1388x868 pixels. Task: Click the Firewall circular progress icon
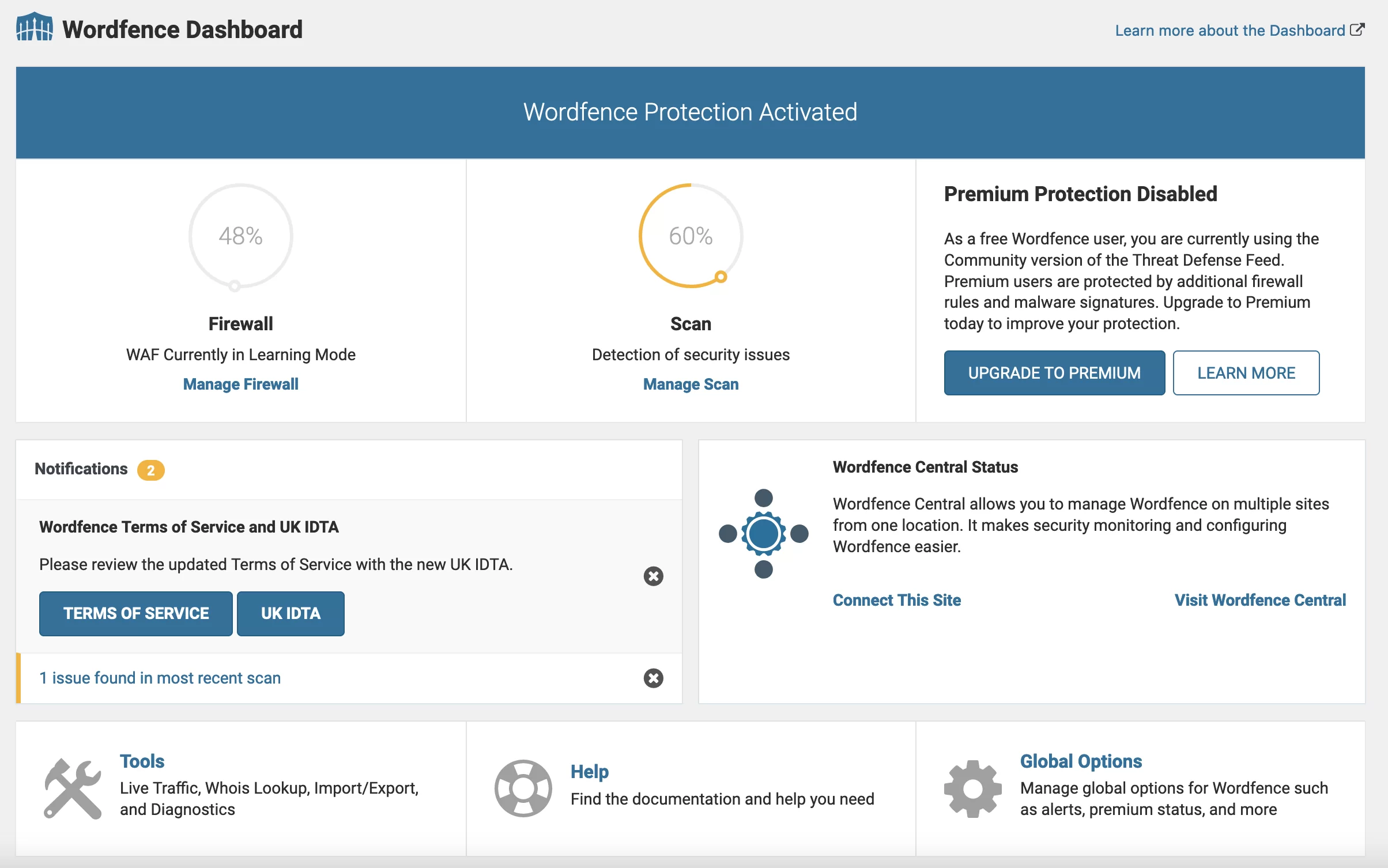pyautogui.click(x=240, y=237)
